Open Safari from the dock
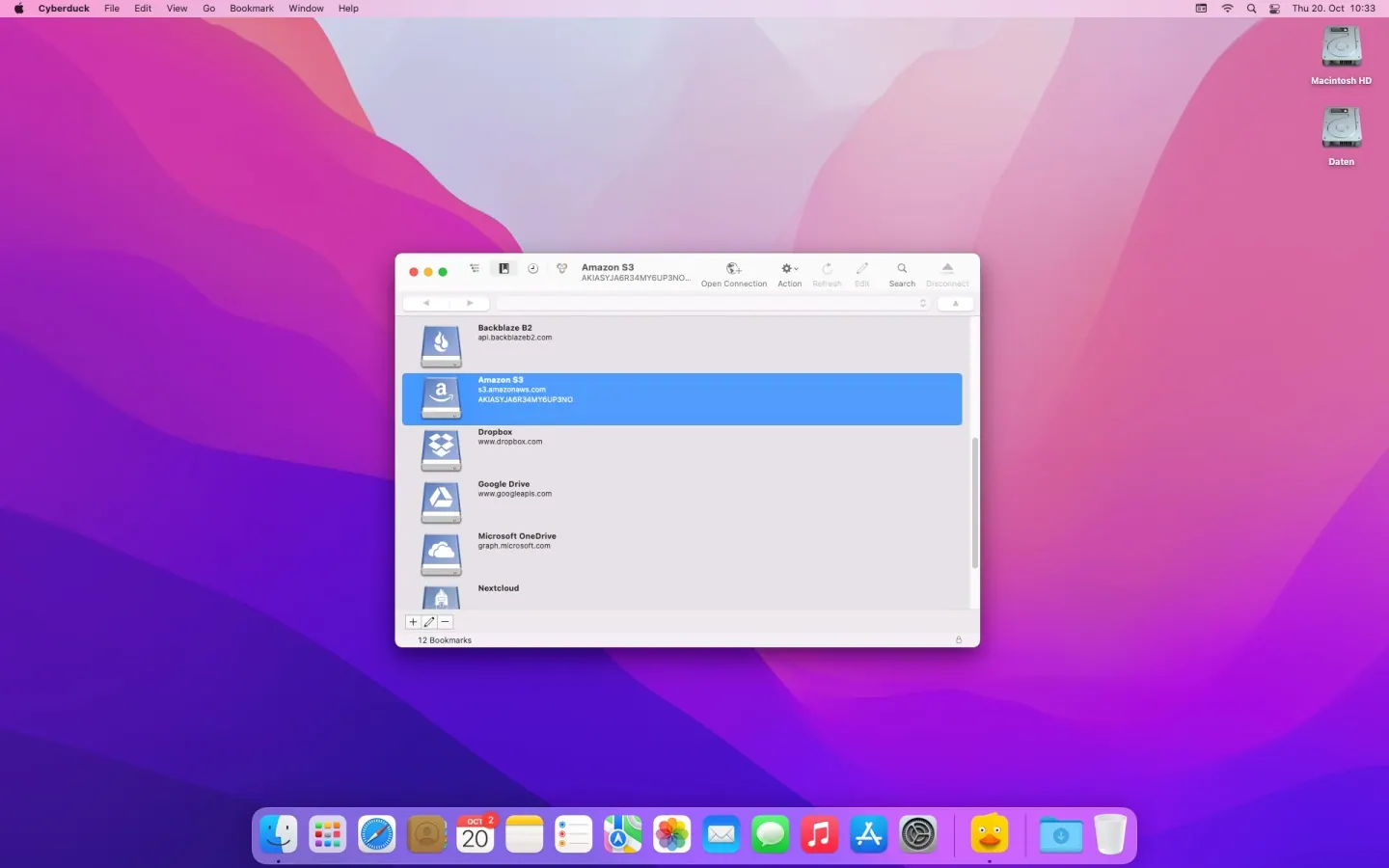Screen dimensions: 1389x868 (377, 834)
